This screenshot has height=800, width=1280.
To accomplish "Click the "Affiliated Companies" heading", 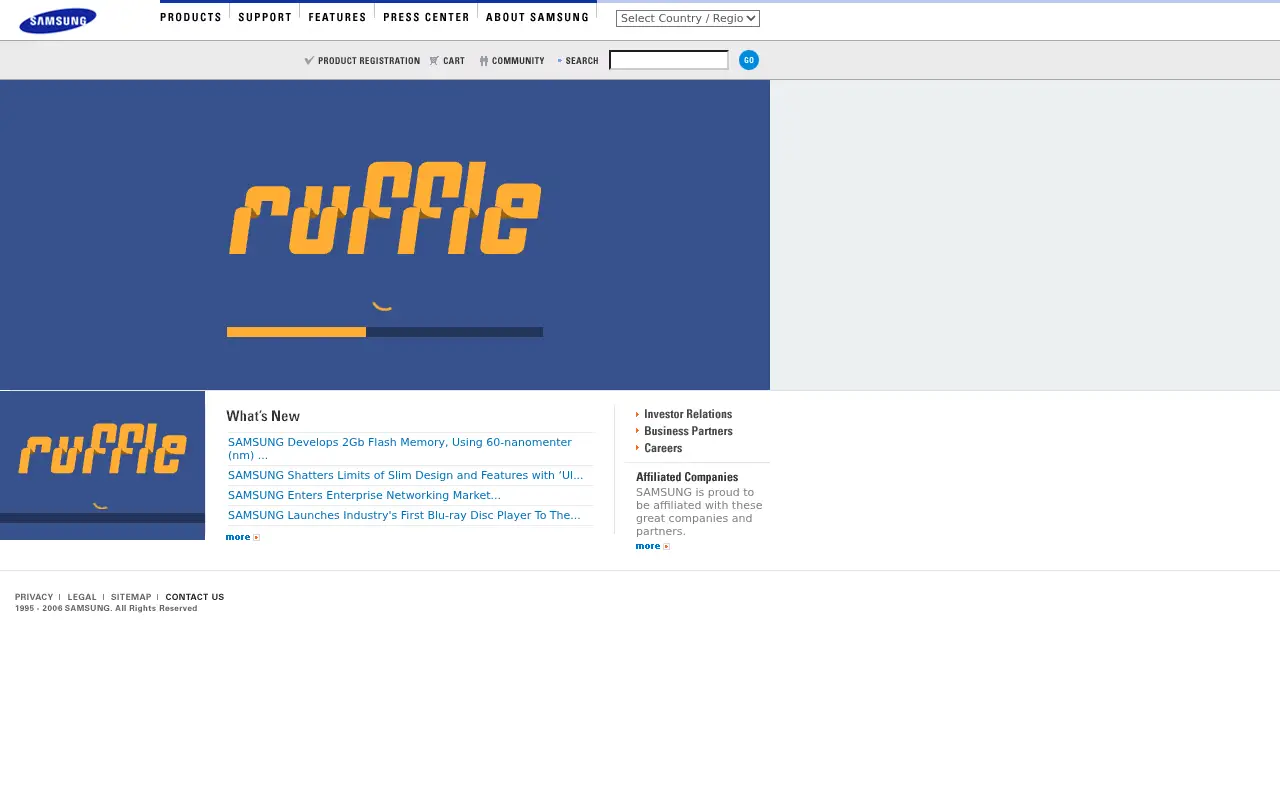I will (687, 477).
